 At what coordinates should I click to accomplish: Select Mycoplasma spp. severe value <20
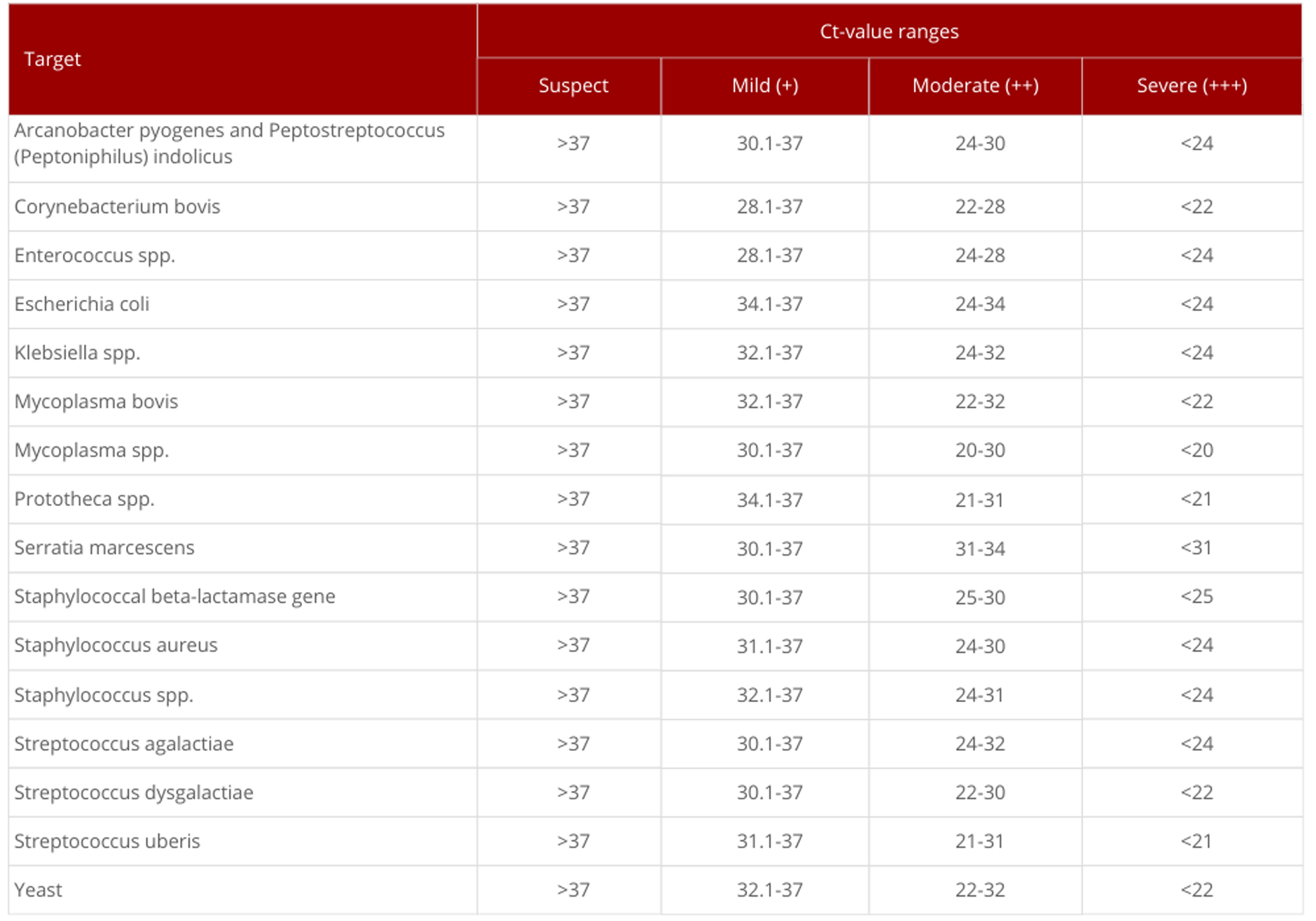pyautogui.click(x=1196, y=450)
